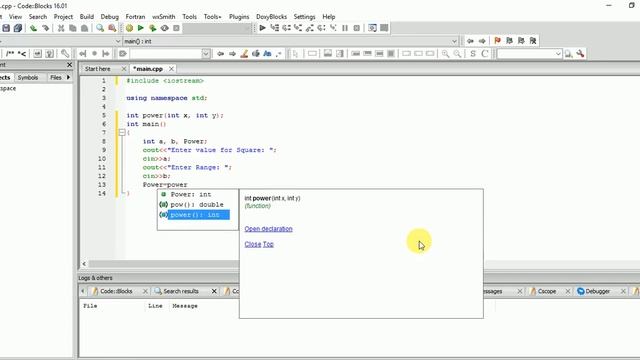The width and height of the screenshot is (640, 360).
Task: Show more Management panel tabs arrow
Action: 68,77
